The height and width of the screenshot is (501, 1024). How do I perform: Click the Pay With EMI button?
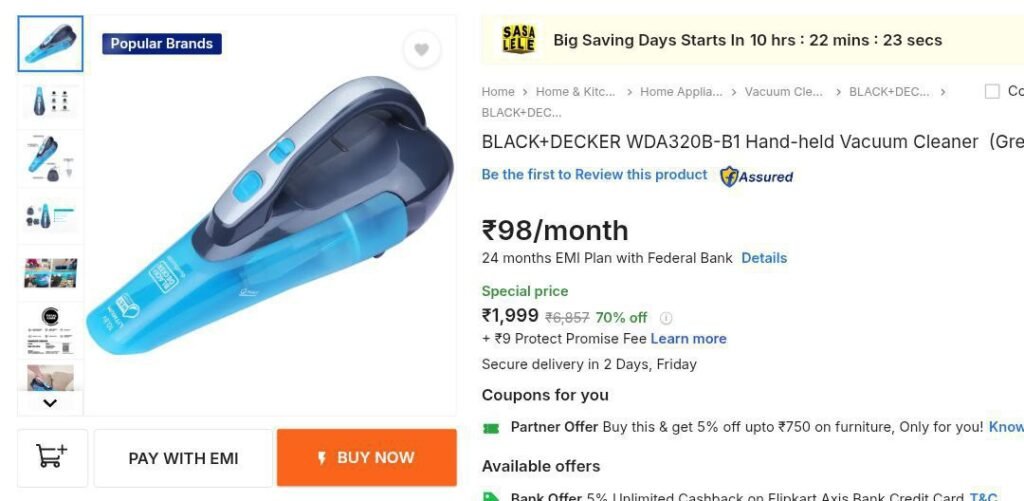pos(183,458)
